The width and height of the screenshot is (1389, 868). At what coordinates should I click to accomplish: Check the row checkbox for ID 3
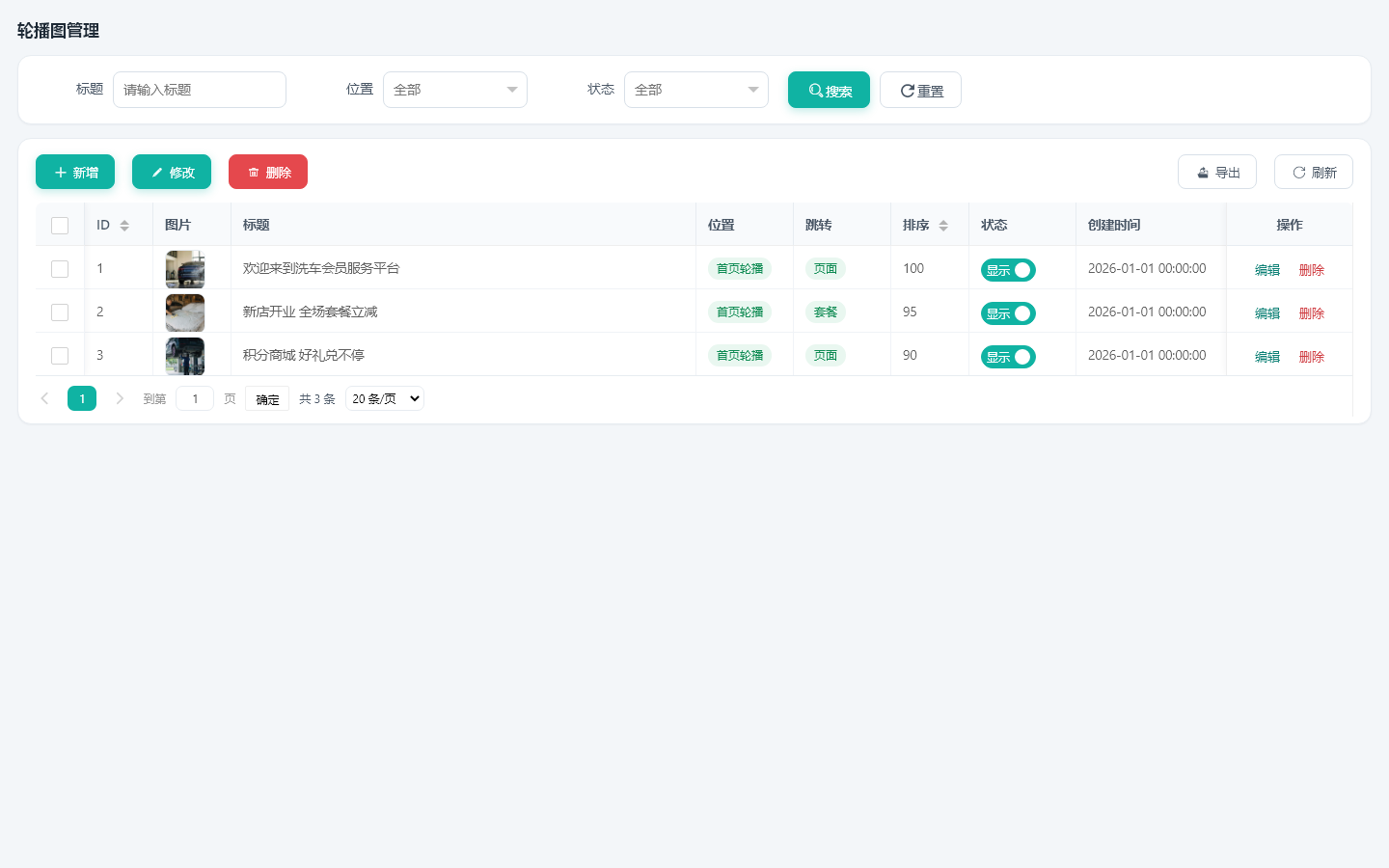point(60,356)
